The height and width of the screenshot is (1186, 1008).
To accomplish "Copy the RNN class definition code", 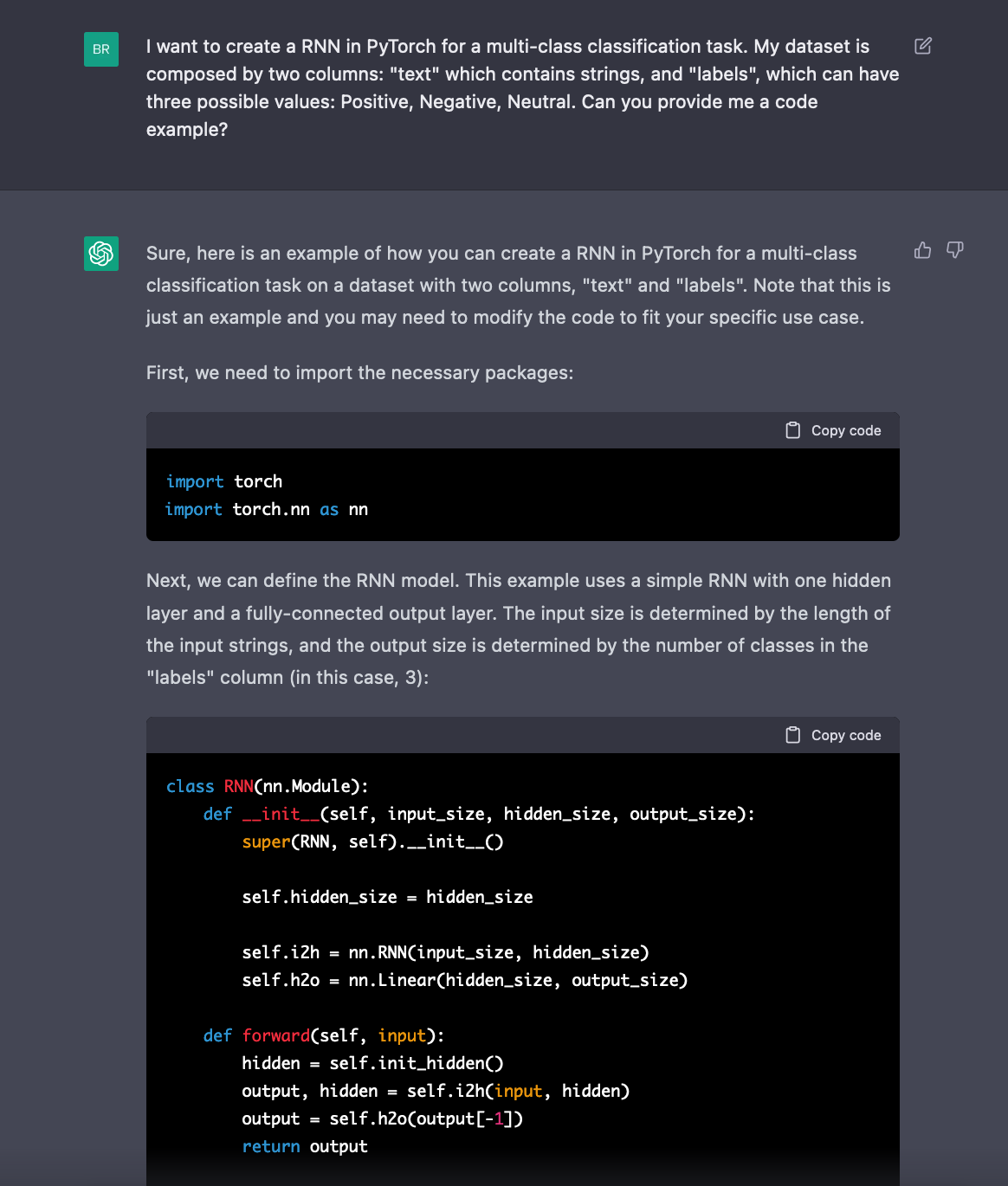I will pyautogui.click(x=832, y=734).
